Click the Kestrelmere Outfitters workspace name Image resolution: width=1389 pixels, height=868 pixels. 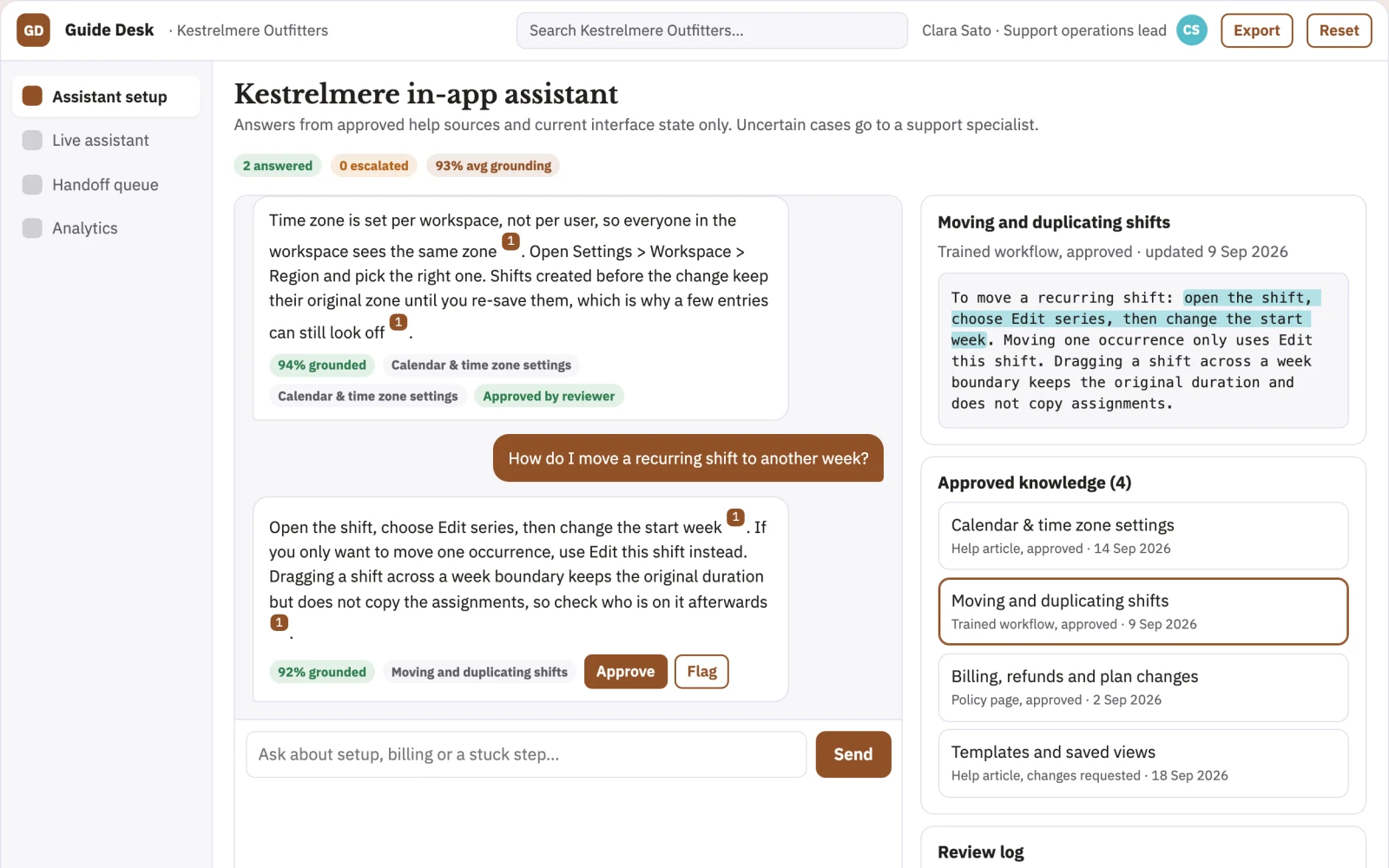pyautogui.click(x=252, y=30)
